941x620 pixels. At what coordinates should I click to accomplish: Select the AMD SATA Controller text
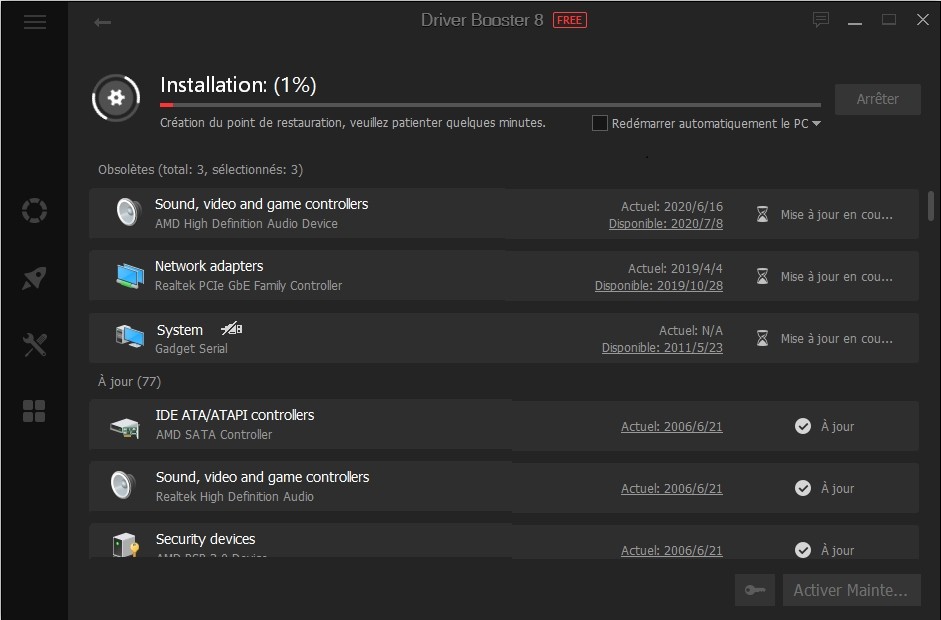tap(214, 435)
